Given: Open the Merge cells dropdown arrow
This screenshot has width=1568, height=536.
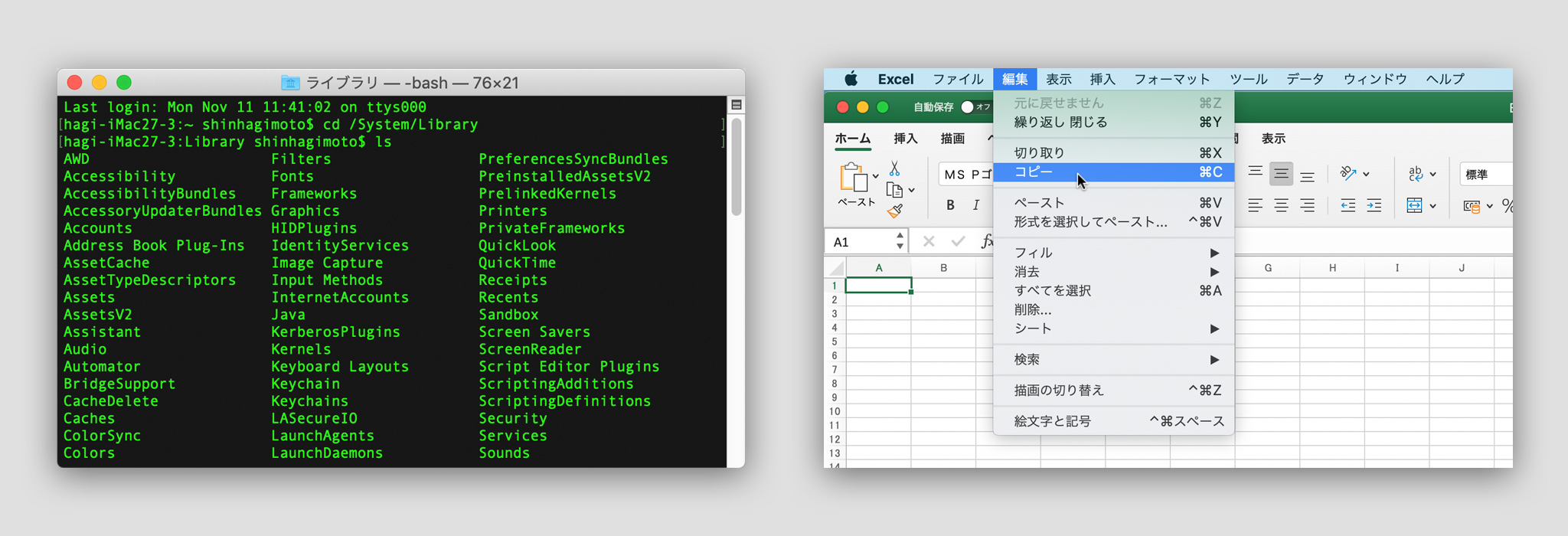Looking at the screenshot, I should 1432,206.
